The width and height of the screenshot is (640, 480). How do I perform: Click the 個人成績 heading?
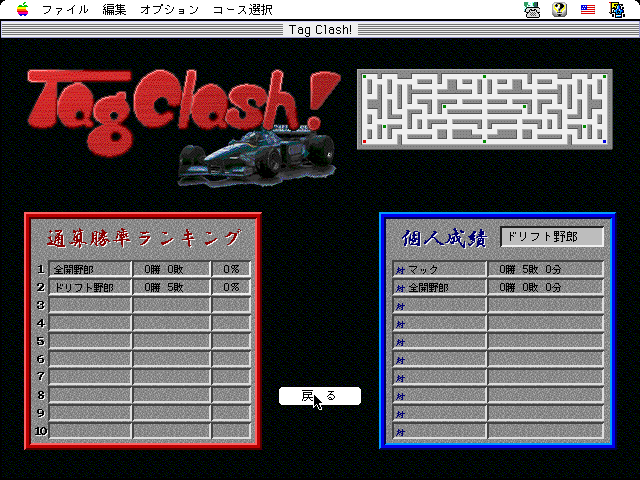point(444,238)
